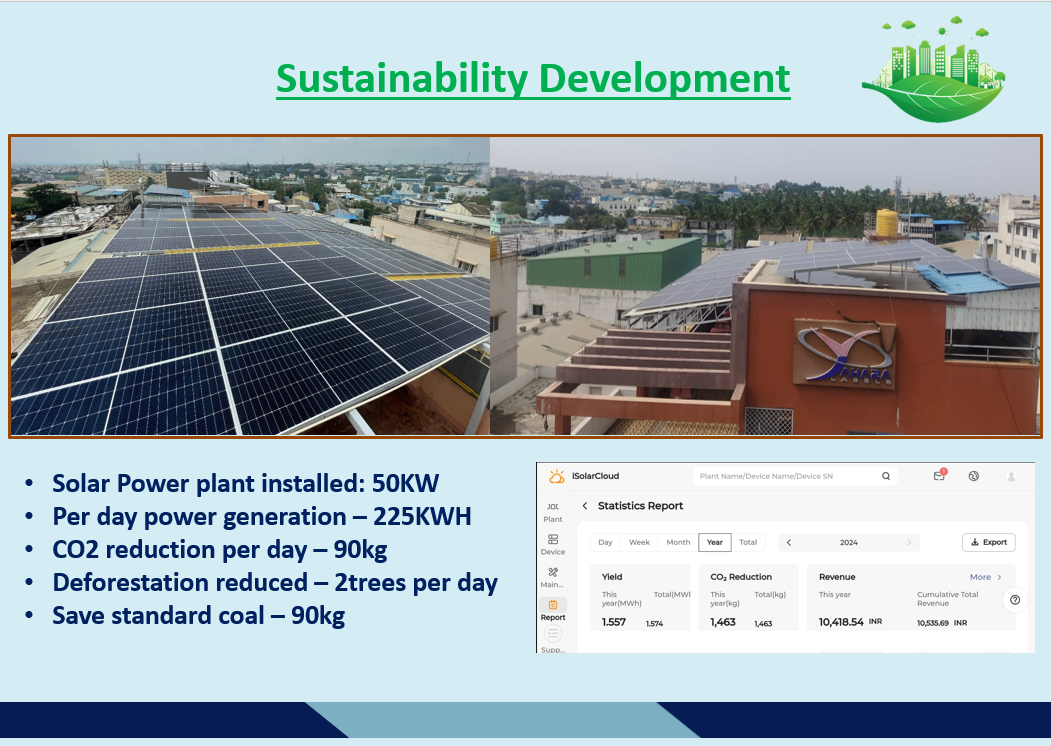1051x746 pixels.
Task: Switch to the Month tab
Action: pyautogui.click(x=678, y=542)
